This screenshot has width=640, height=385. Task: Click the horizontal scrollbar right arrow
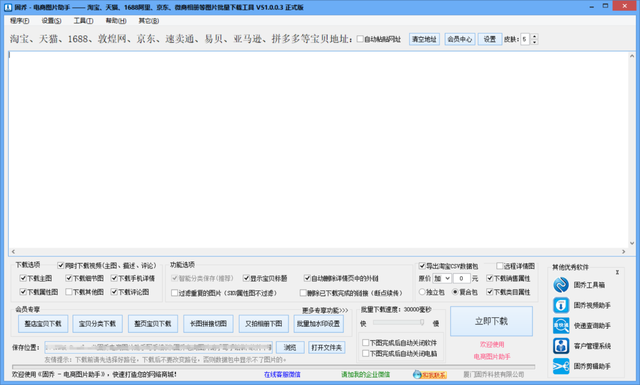[623, 251]
